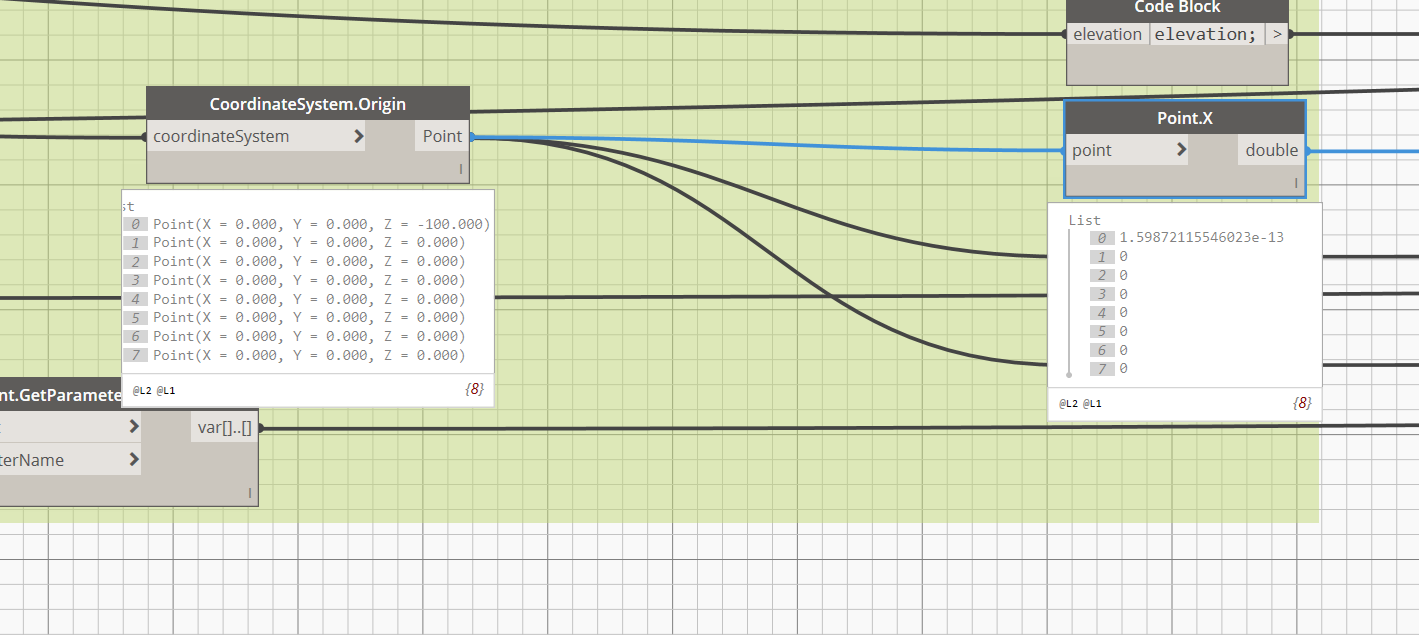Select row 6 value 0 in Point.X preview
Viewport: 1419px width, 635px height.
(1124, 350)
